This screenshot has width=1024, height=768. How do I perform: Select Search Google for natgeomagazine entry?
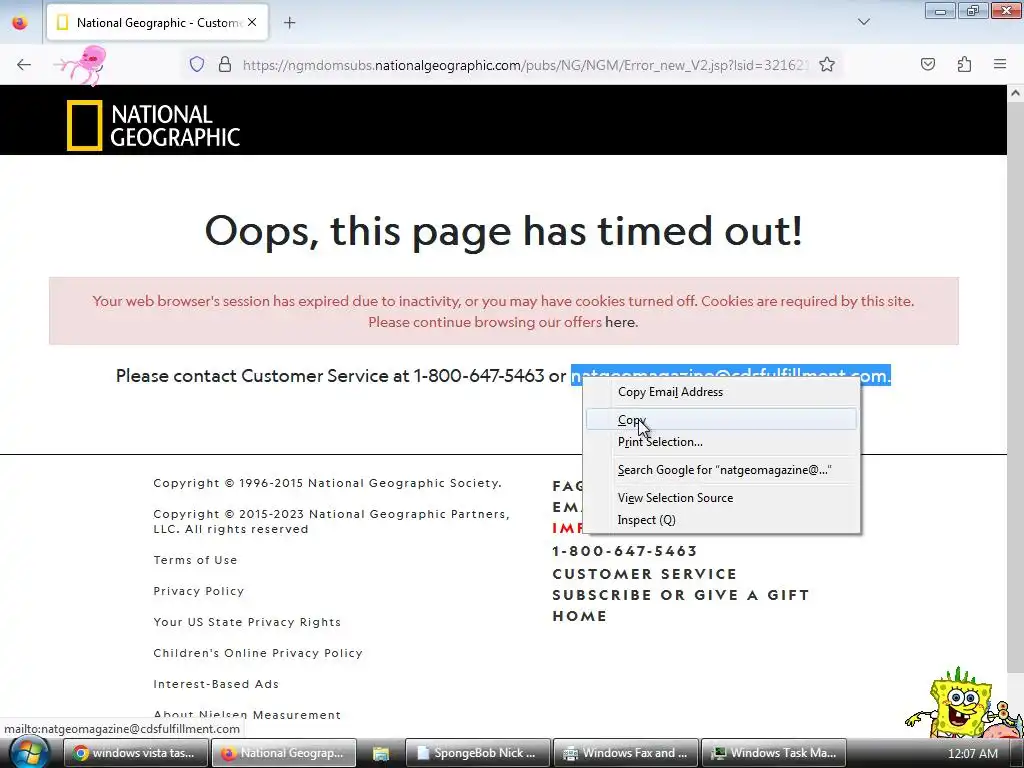722,470
